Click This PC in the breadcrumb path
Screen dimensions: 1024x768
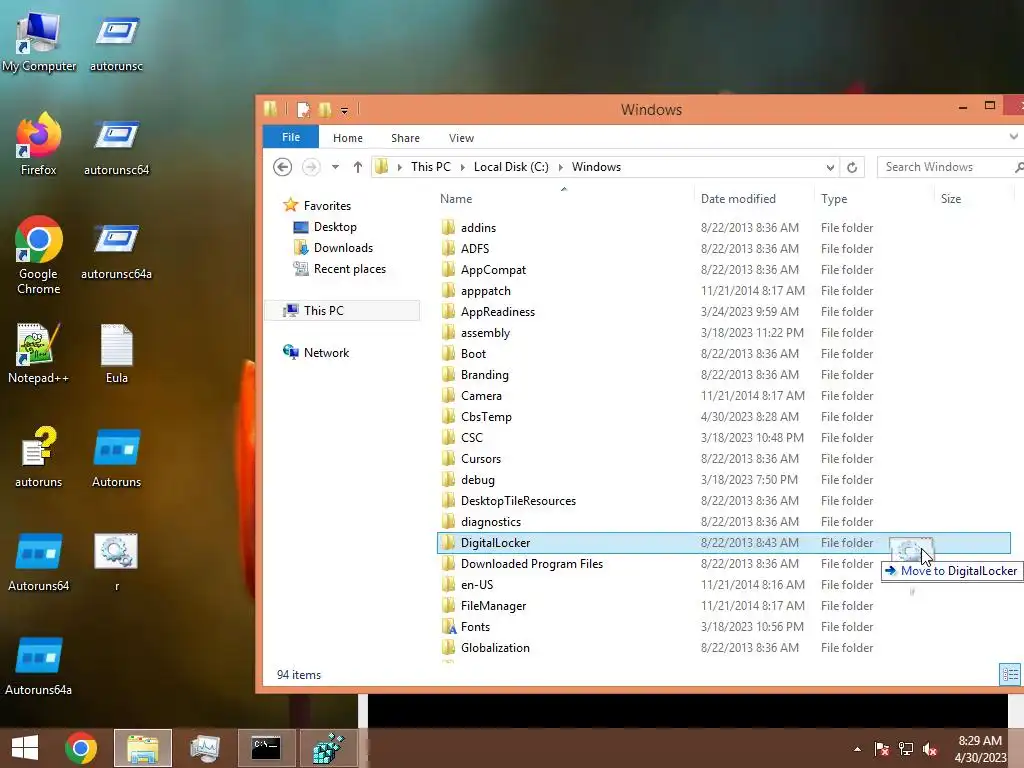point(430,167)
